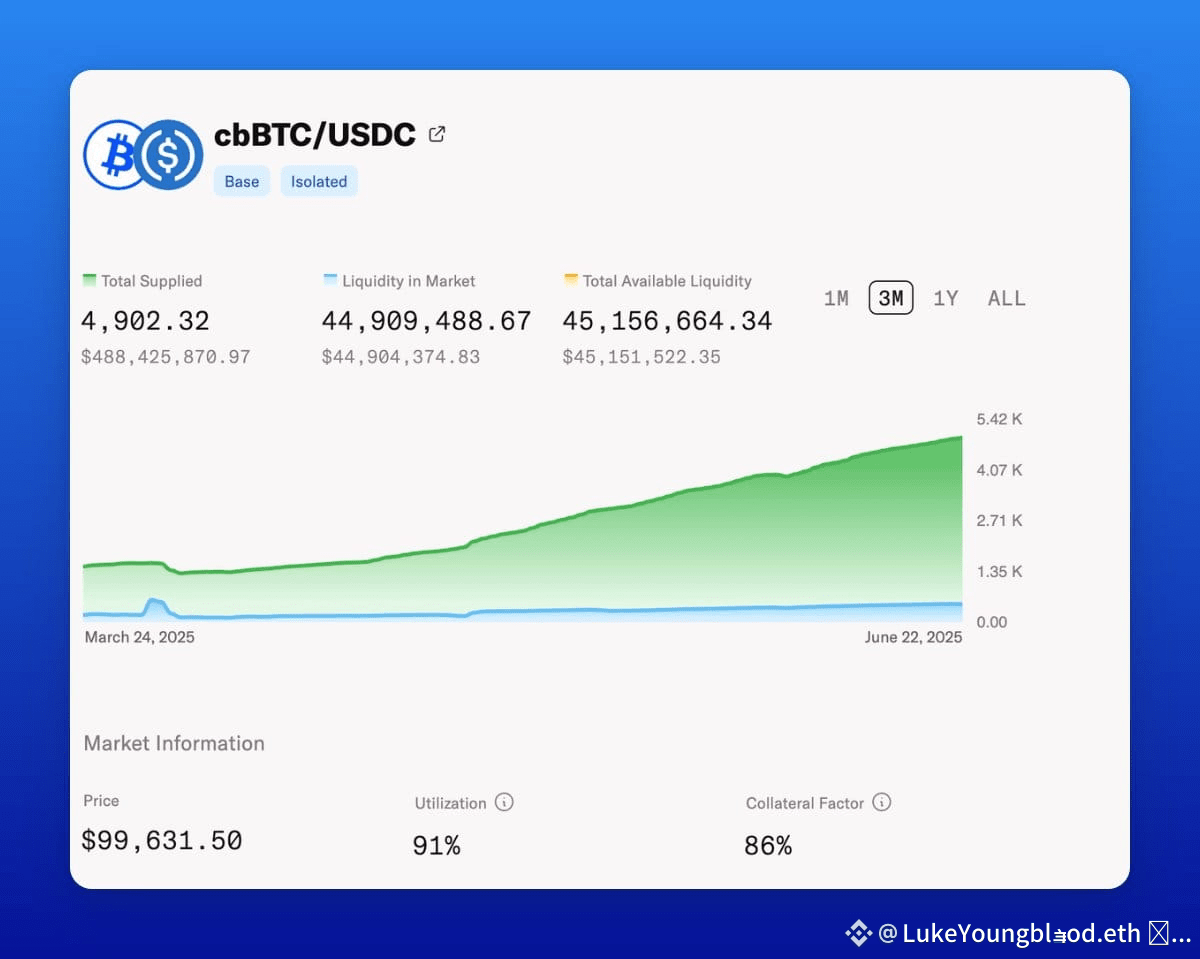Image resolution: width=1200 pixels, height=959 pixels.
Task: Select the 44,909,488.67 liquidity value
Action: click(x=426, y=321)
